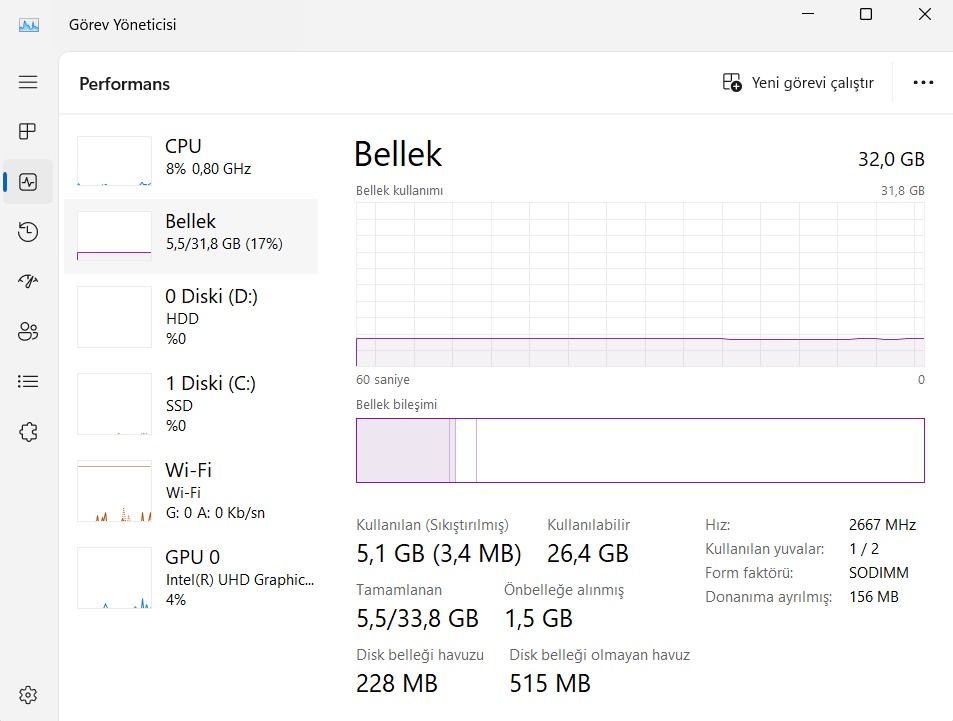953x721 pixels.
Task: Click 'Yeni görevi çalıştır' button
Action: (798, 83)
